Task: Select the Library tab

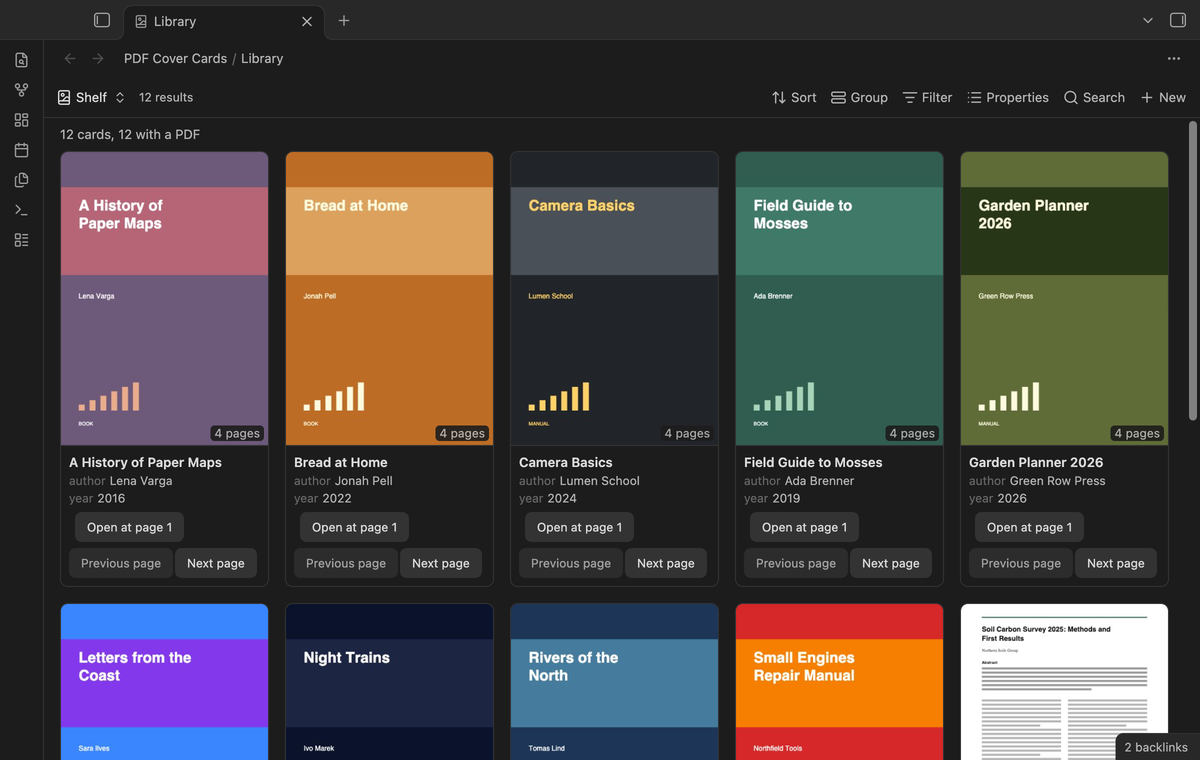Action: point(222,21)
